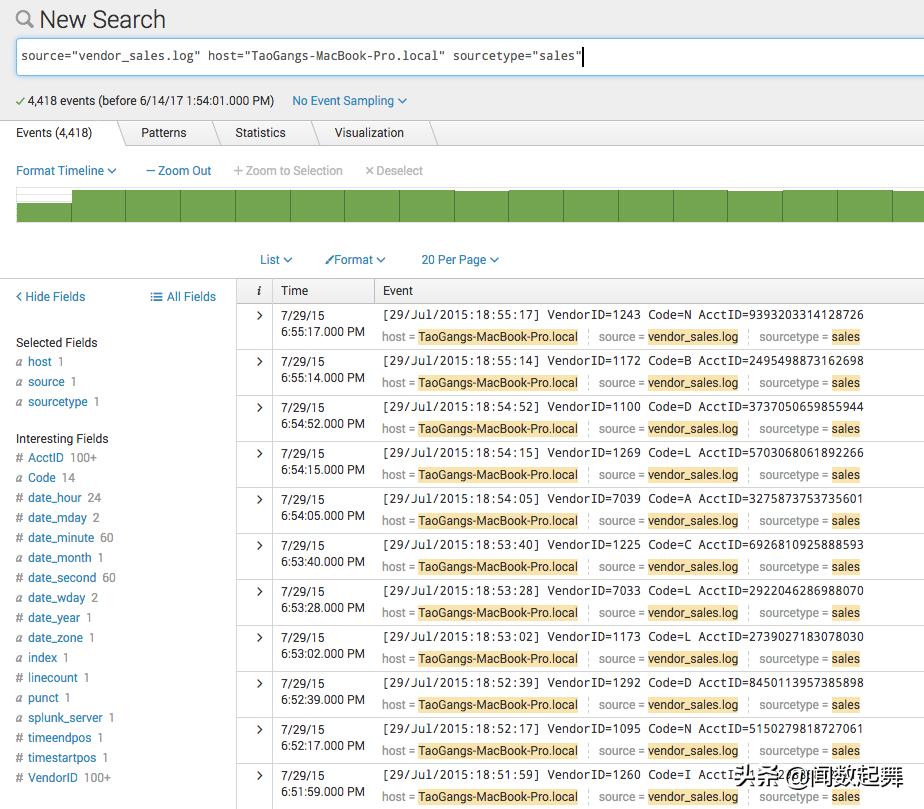
Task: Click the Time column header
Action: point(295,290)
